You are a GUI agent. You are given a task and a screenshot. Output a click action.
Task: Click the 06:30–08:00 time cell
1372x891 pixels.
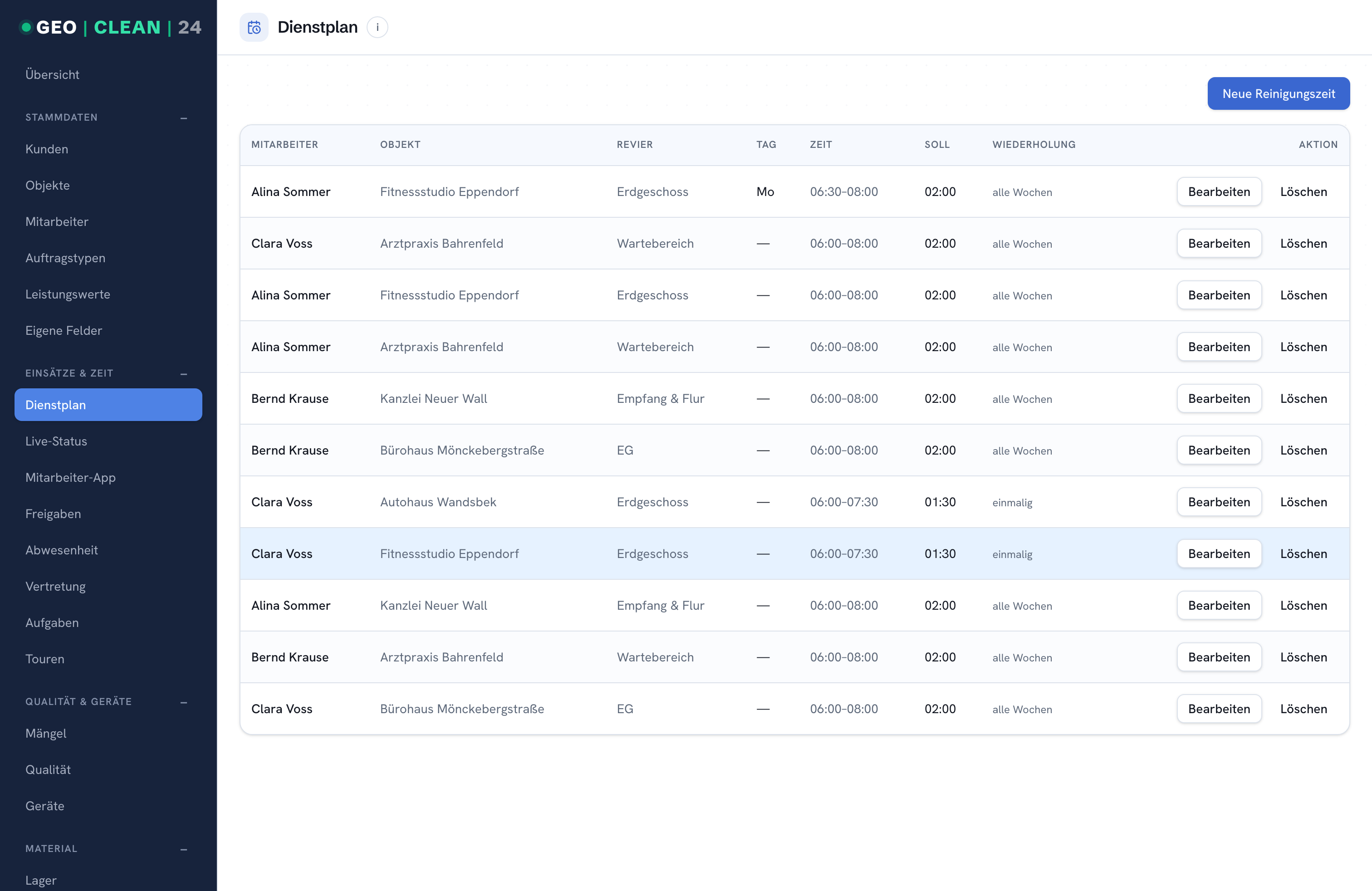pyautogui.click(x=843, y=191)
